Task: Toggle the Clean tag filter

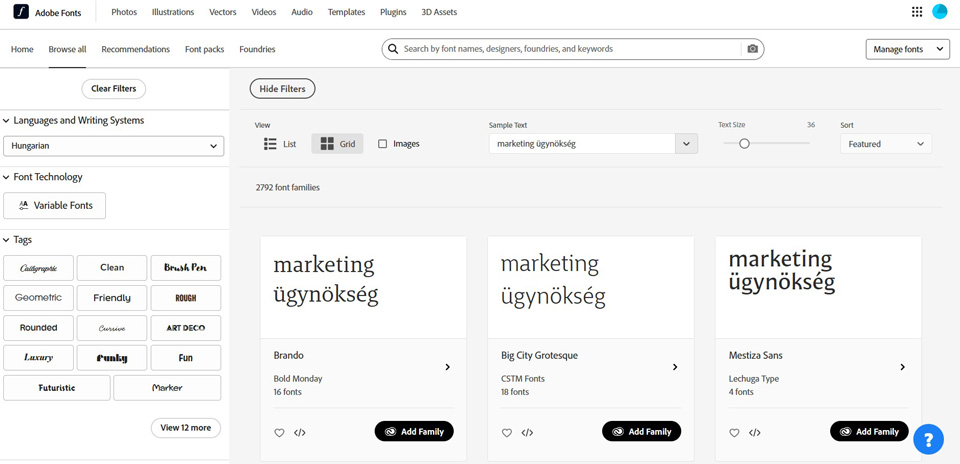Action: (x=112, y=268)
